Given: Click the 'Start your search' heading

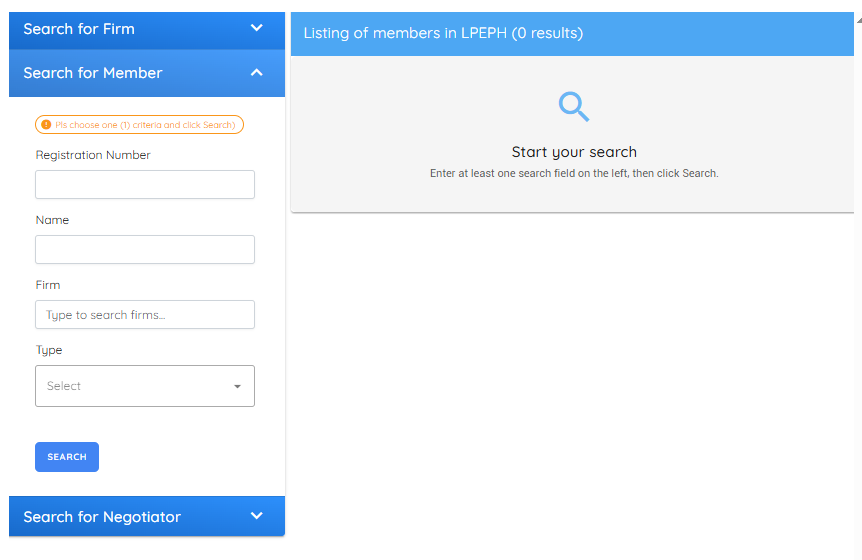Looking at the screenshot, I should pyautogui.click(x=574, y=152).
